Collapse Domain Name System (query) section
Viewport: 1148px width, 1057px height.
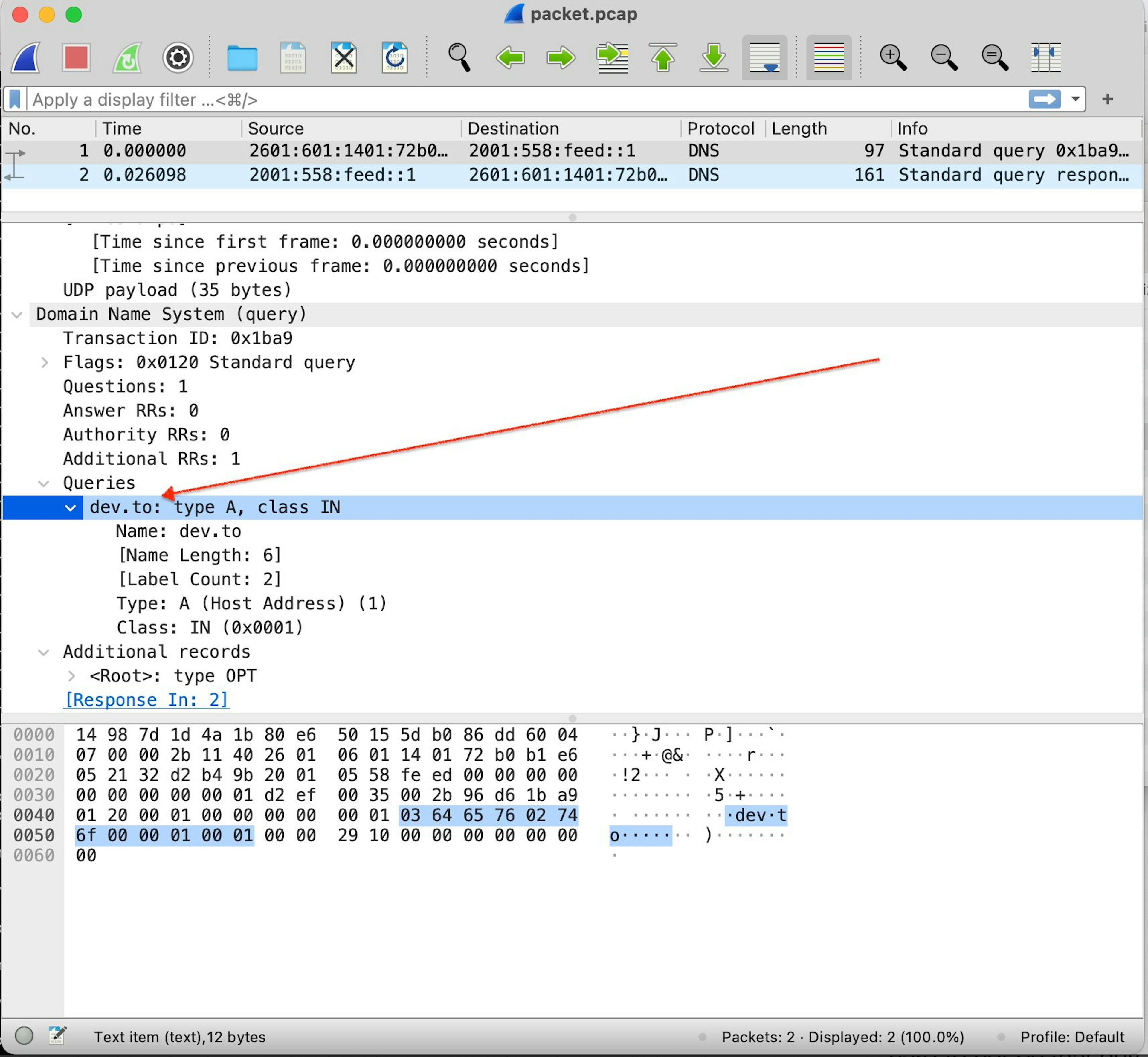tap(16, 315)
